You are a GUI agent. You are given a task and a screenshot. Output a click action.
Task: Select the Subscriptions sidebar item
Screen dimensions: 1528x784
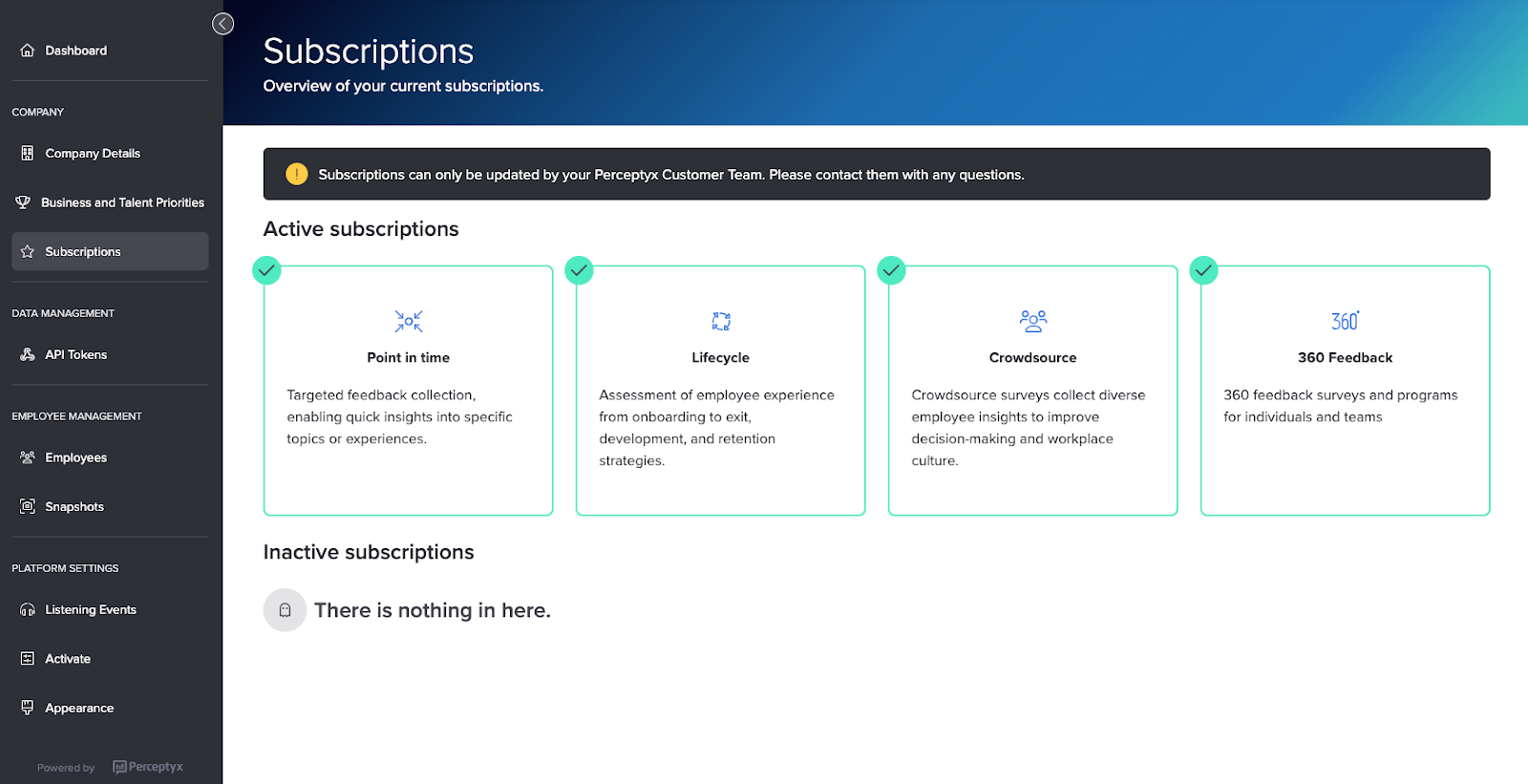point(111,251)
